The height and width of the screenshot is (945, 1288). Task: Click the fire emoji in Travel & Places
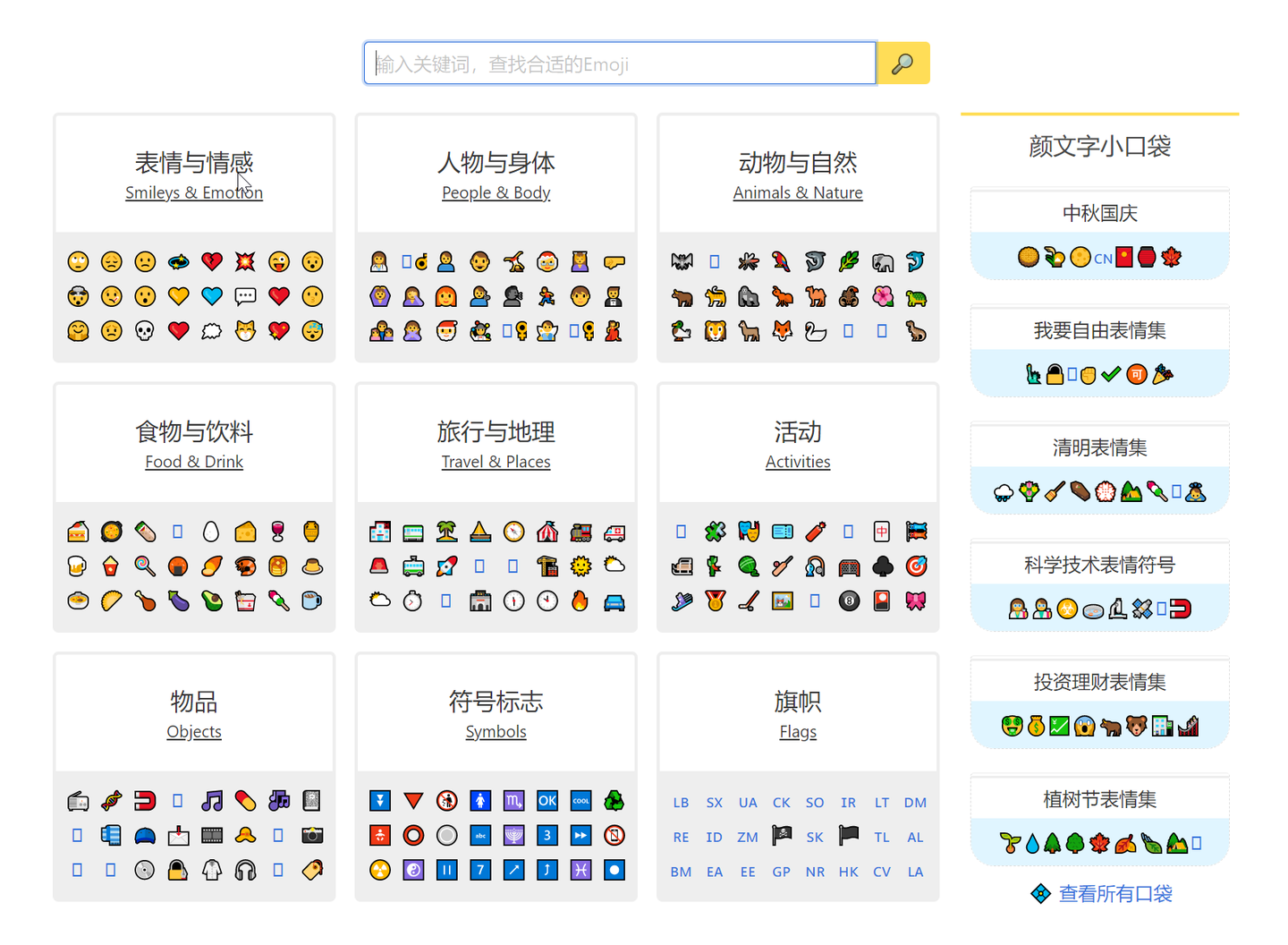pos(580,600)
